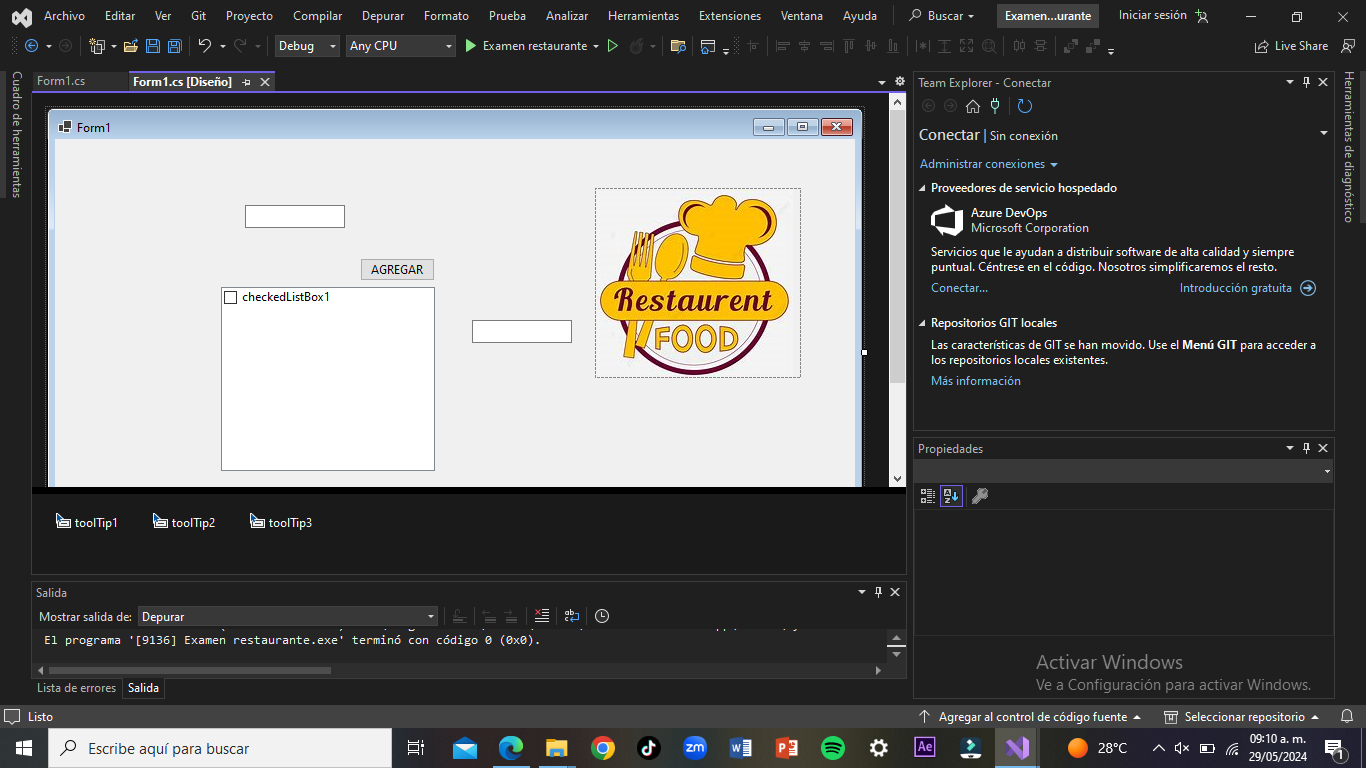The height and width of the screenshot is (768, 1366).
Task: Click the horizontal scrollbar in the Salida panel
Action: coord(190,670)
